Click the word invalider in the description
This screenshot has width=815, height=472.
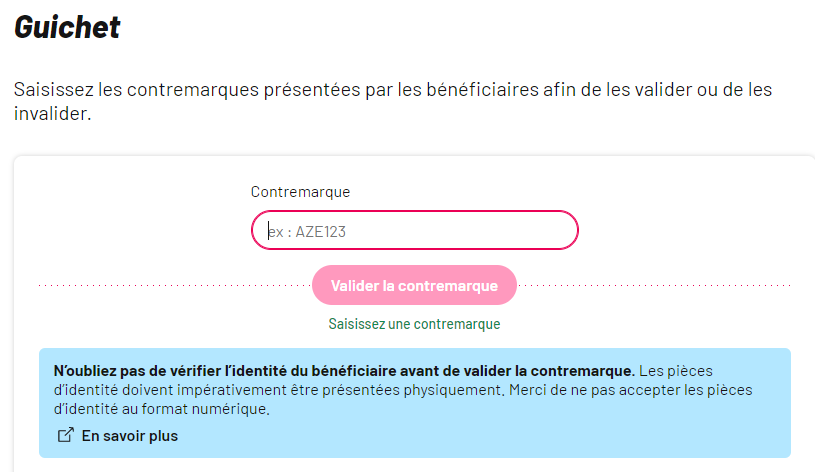[52, 113]
